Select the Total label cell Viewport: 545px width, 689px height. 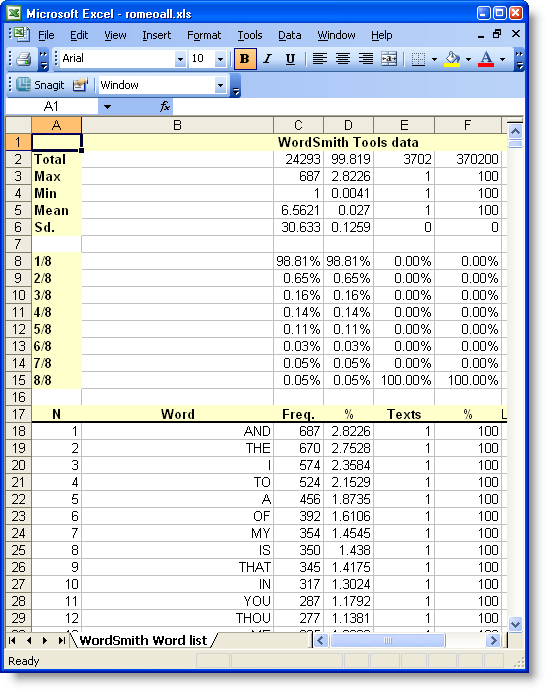pyautogui.click(x=56, y=159)
